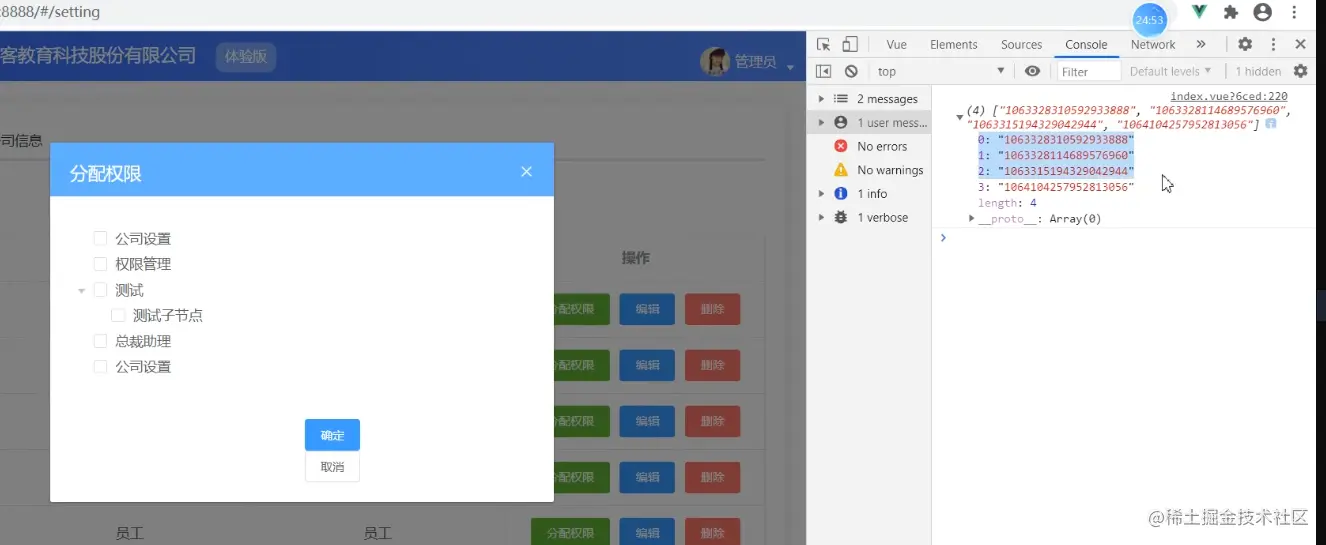
Task: Click the Vue devtools extension icon
Action: tap(1199, 12)
